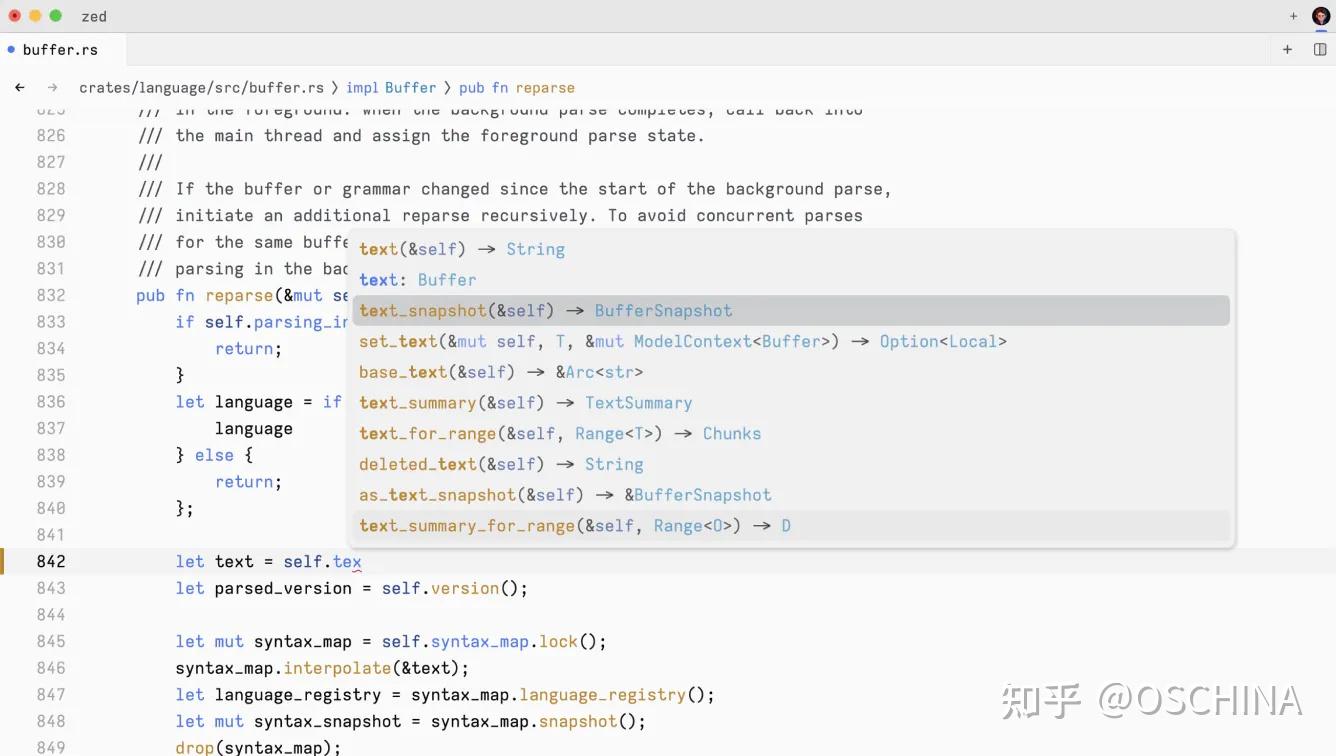Choose the deleted_text completion entry
Viewport: 1336px width, 756px height.
tap(791, 464)
